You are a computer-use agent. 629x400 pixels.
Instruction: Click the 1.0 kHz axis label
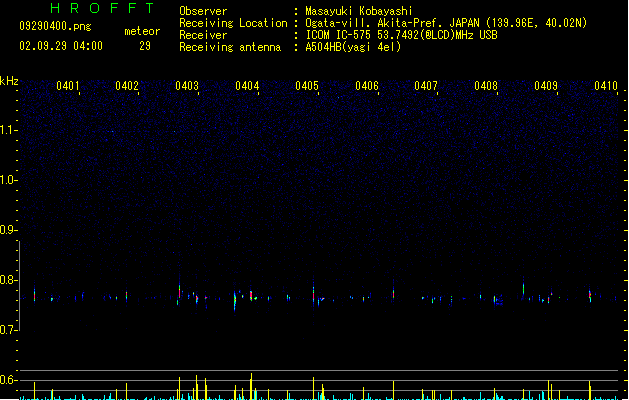click(8, 180)
